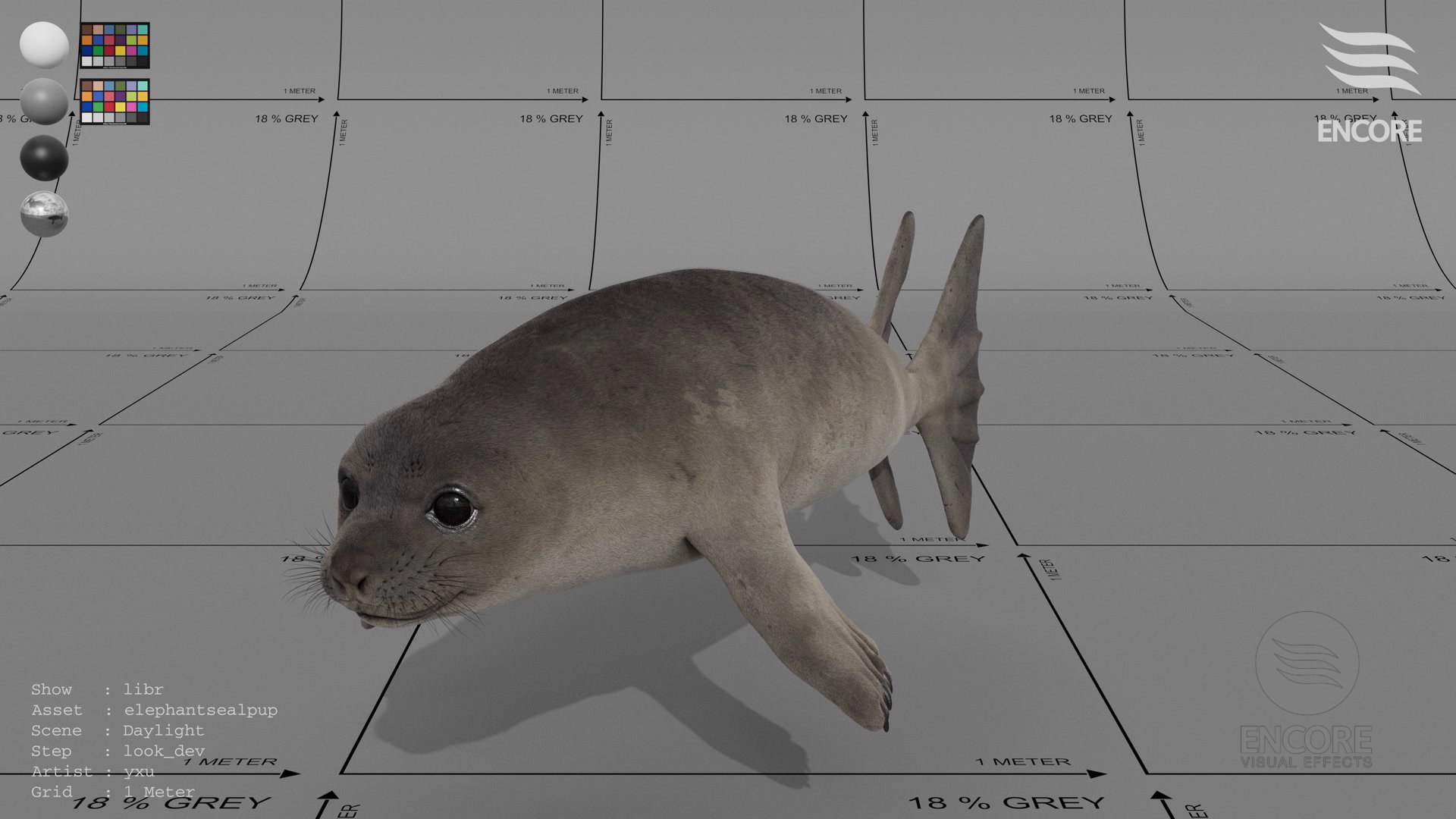Click the 'Daylight' scene label
Viewport: 1456px width, 819px height.
pyautogui.click(x=163, y=731)
